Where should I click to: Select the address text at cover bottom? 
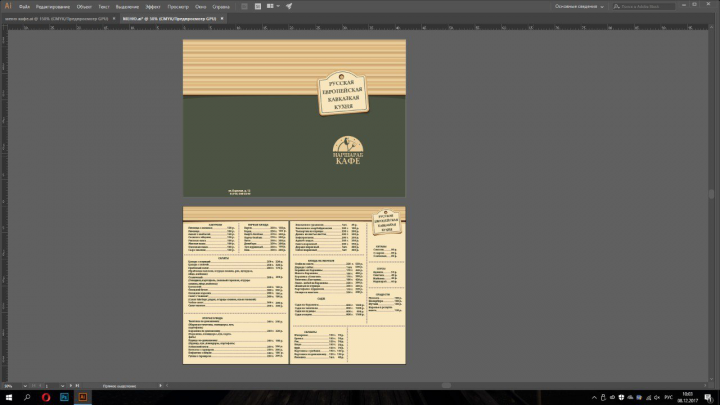[239, 192]
